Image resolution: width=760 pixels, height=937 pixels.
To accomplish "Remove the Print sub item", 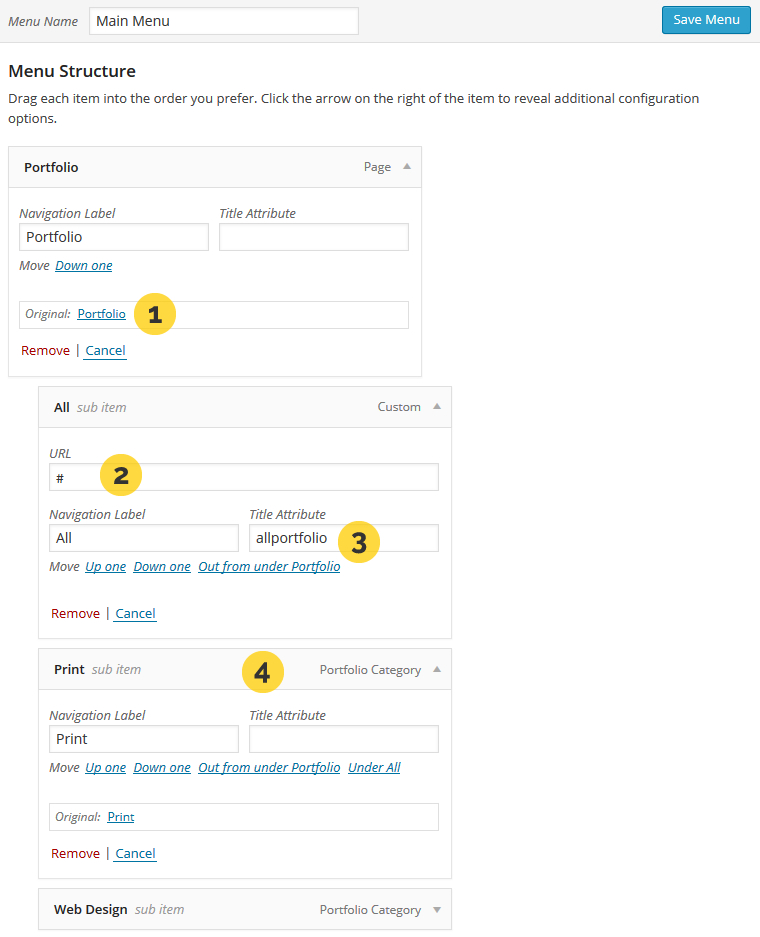I will [75, 854].
